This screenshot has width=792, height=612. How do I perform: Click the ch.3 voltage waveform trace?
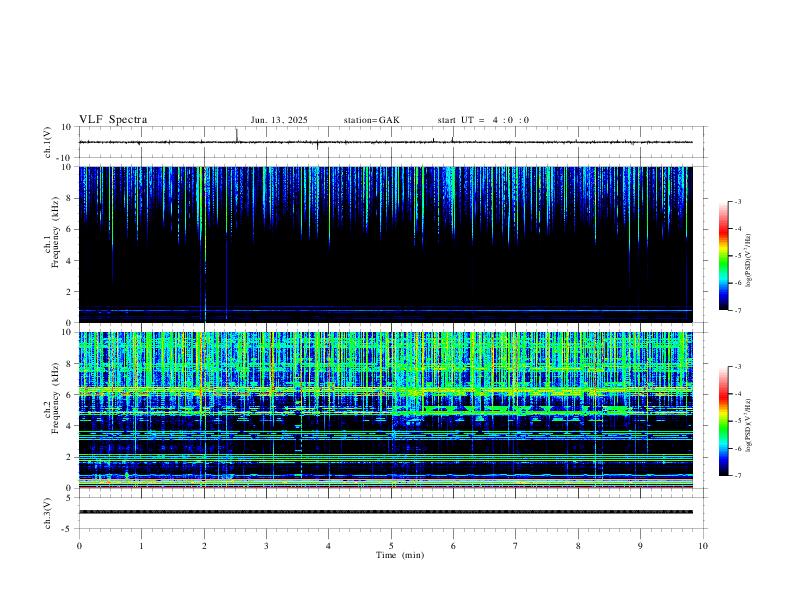pyautogui.click(x=385, y=512)
